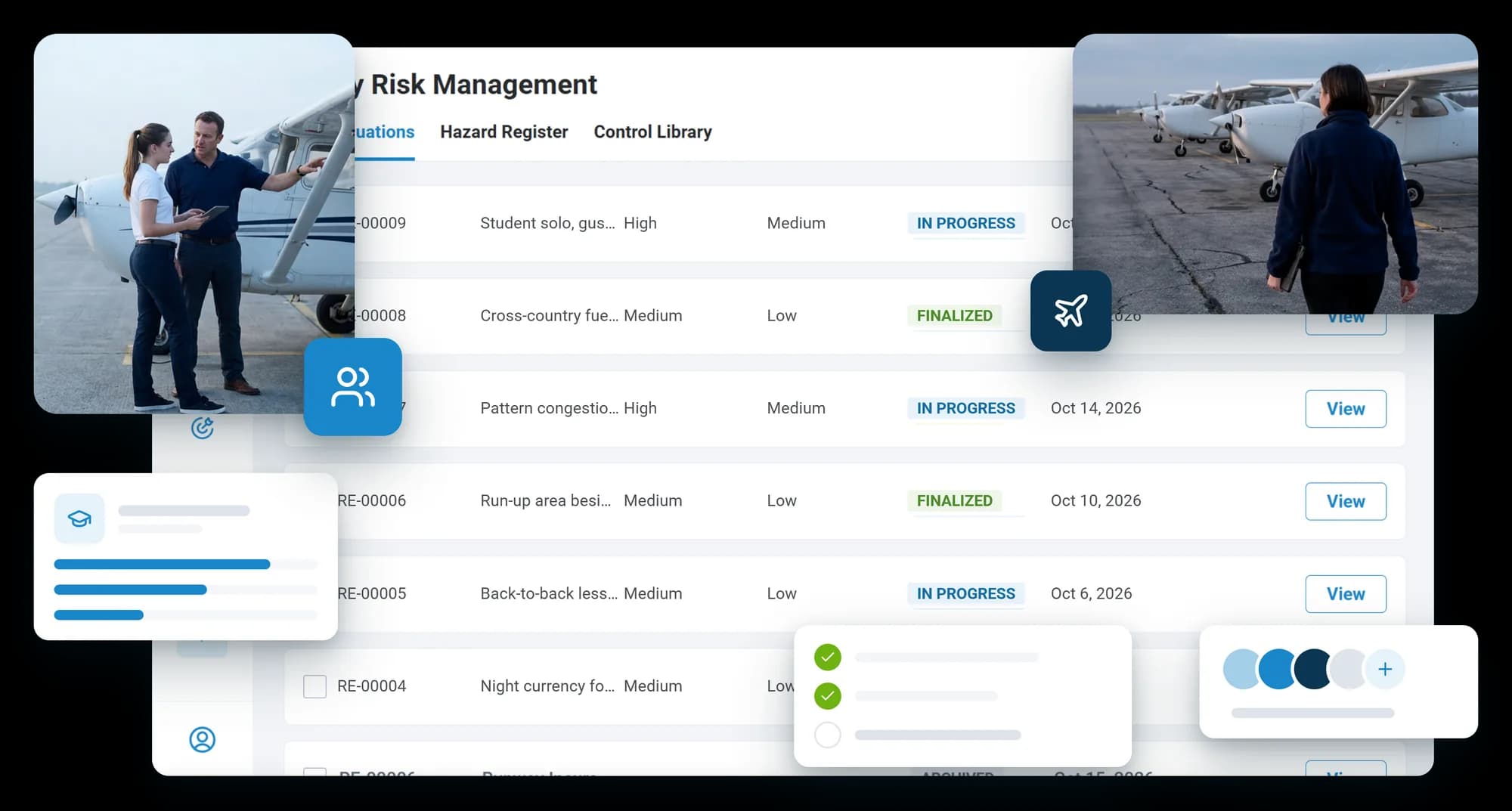Click Medium risk value on Night currency row
Image resolution: width=1512 pixels, height=811 pixels.
652,686
